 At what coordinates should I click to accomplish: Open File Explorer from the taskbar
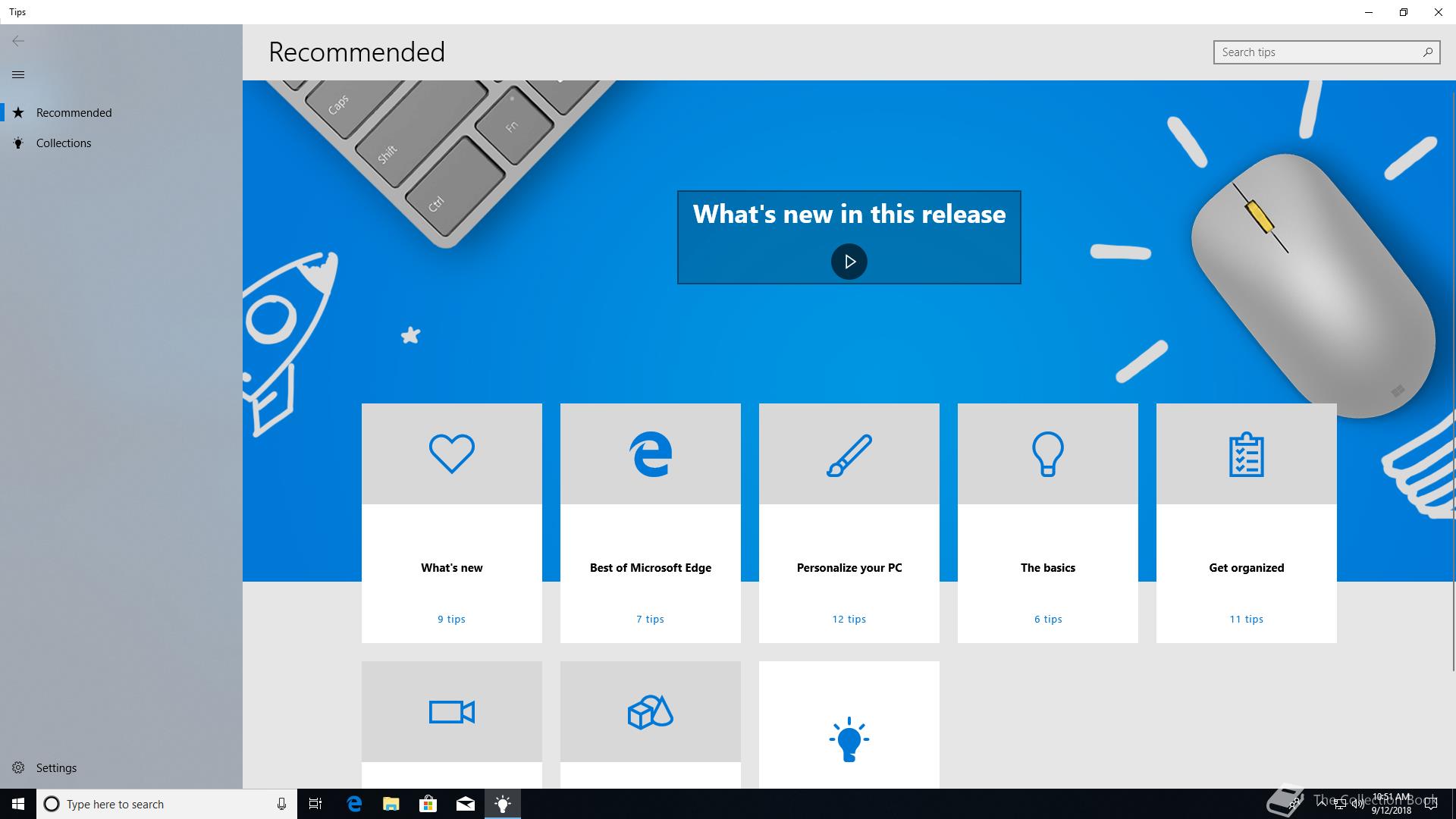391,804
